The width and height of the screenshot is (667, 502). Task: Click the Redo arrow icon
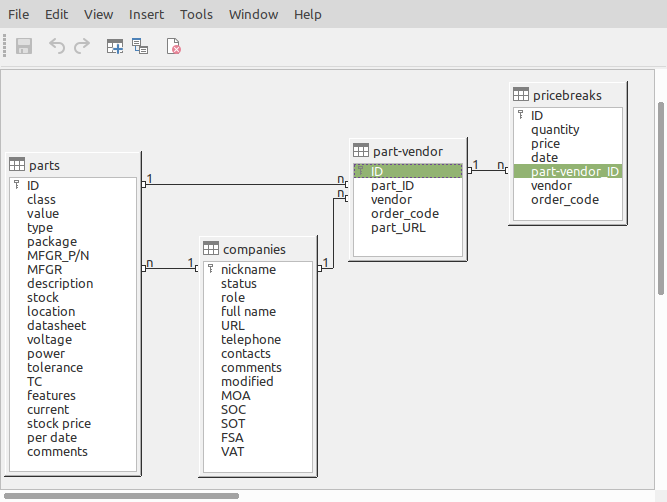(x=82, y=46)
